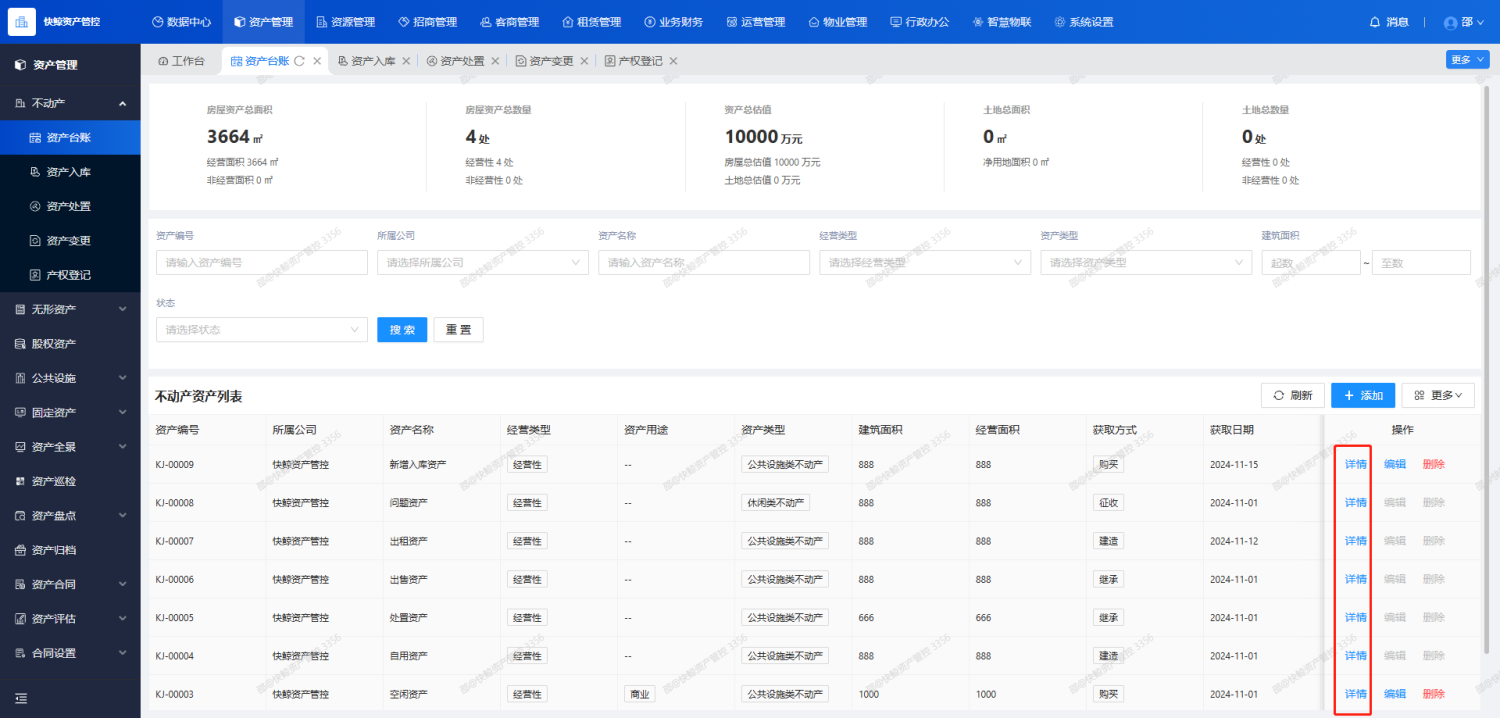The image size is (1500, 718).
Task: Close the 资产入库 tab
Action: tap(406, 61)
